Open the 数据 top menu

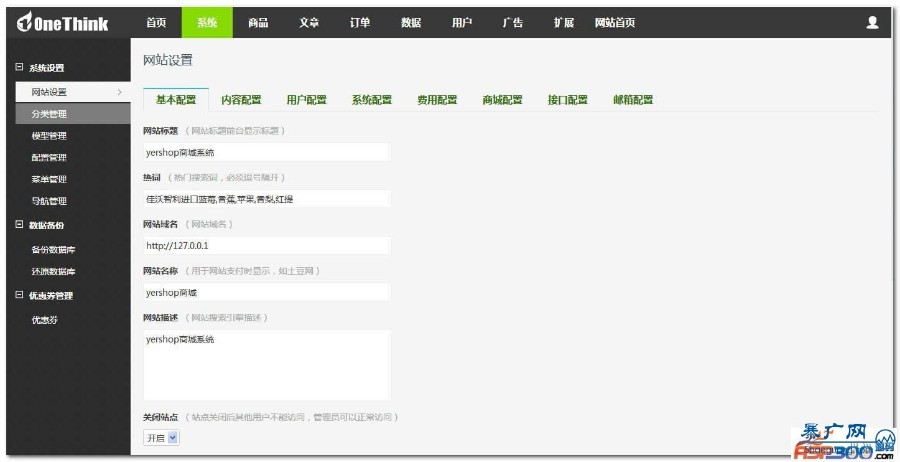tap(411, 23)
